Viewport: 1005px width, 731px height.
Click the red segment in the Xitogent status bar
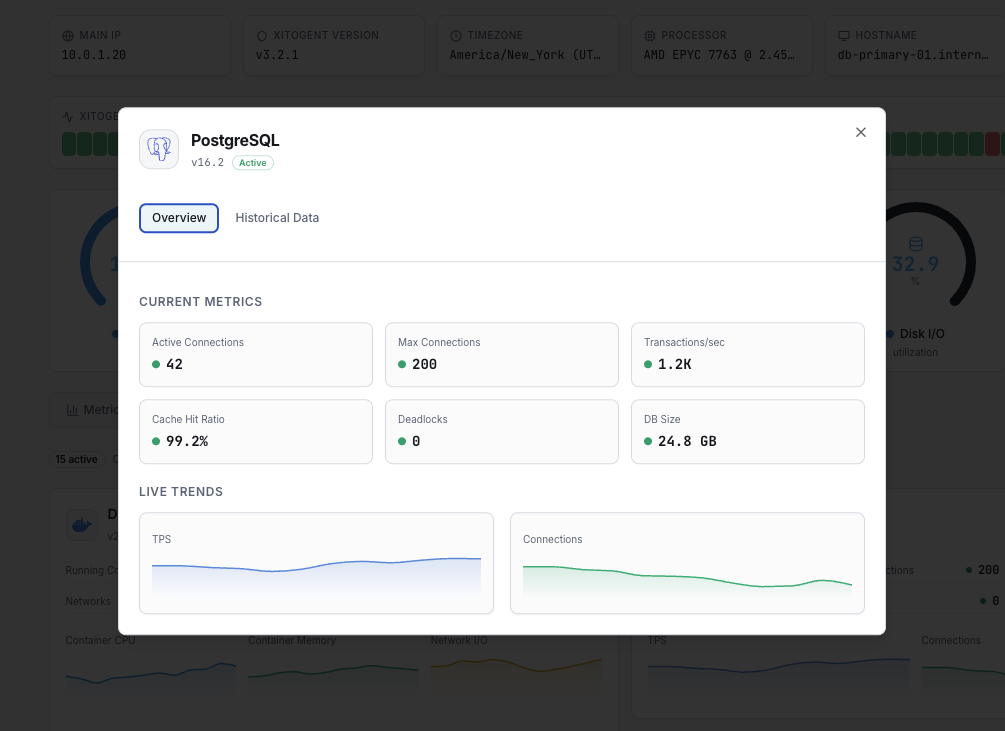click(994, 144)
